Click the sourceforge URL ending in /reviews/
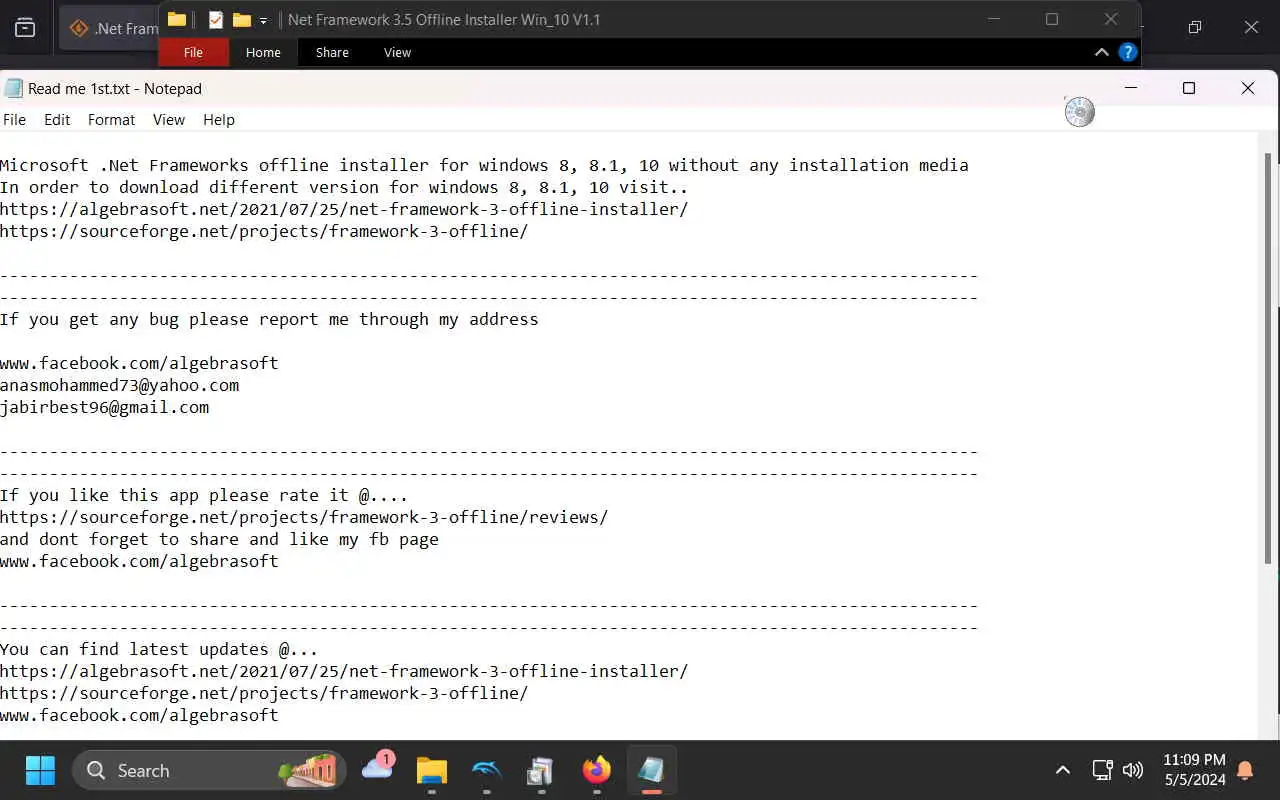 (x=304, y=517)
